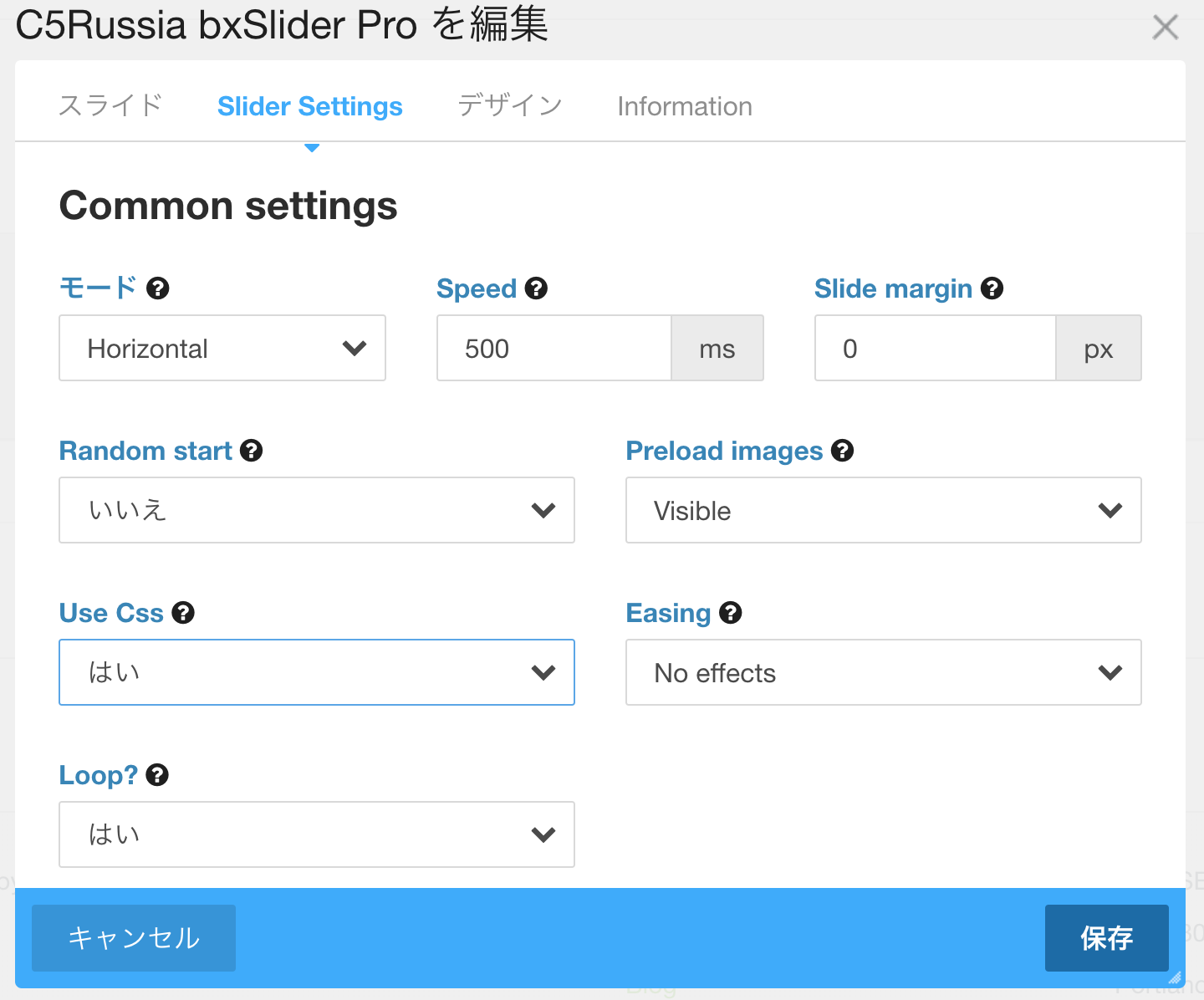Open the Random start dropdown
Viewport: 1204px width, 1000px height.
317,510
